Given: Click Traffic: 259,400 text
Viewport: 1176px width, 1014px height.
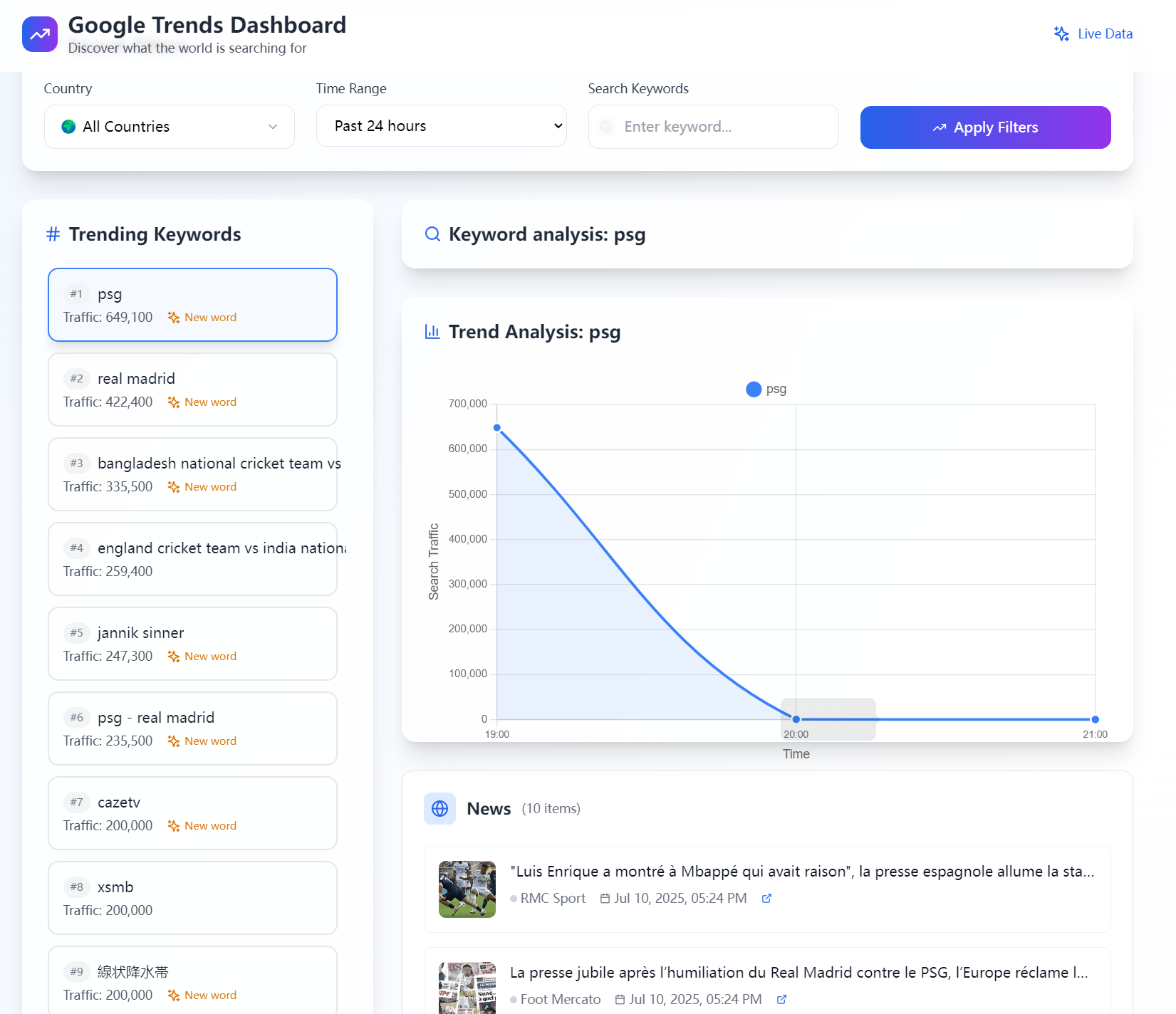Looking at the screenshot, I should coord(108,572).
